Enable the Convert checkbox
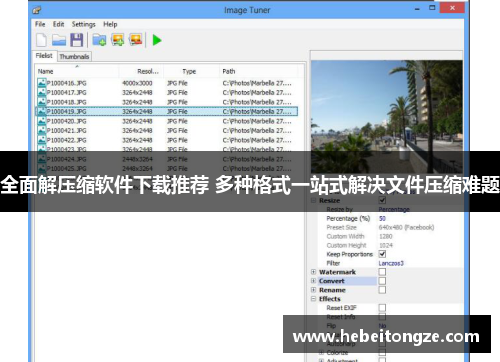The image size is (500, 362). pos(382,281)
